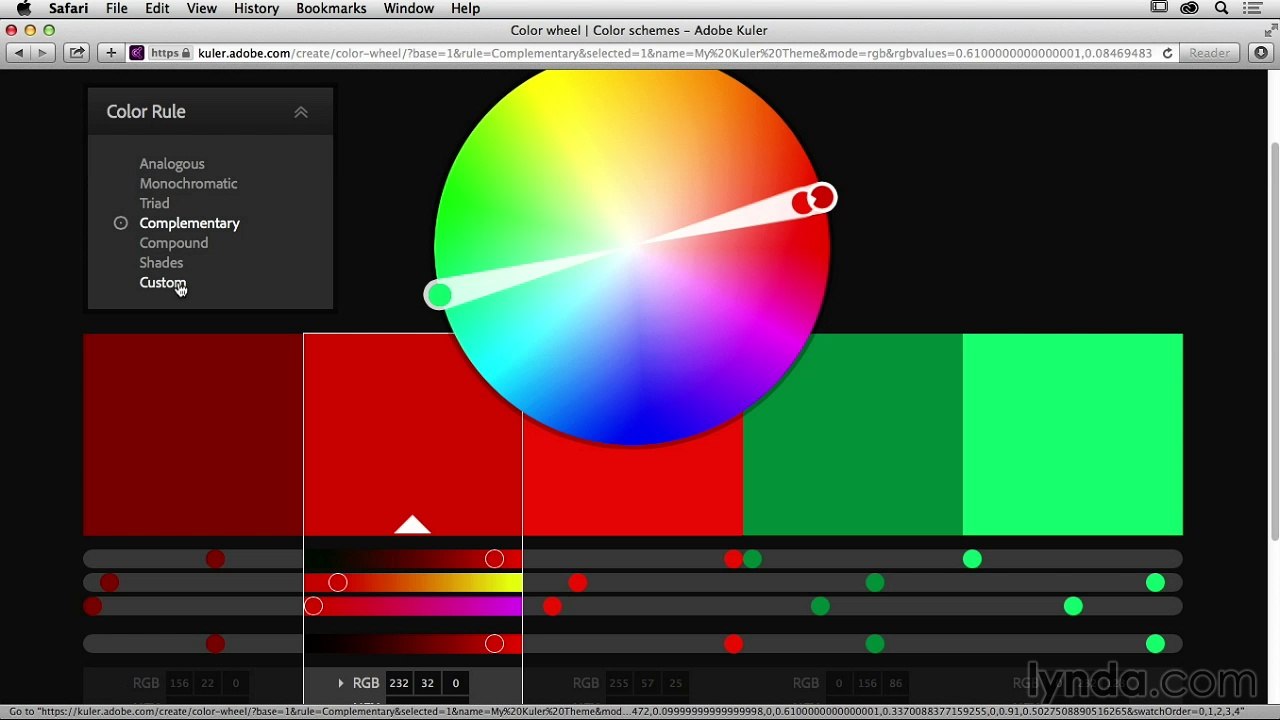Click the dimmed 156 value in dark red swatch
Viewport: 1280px width, 720px height.
click(x=179, y=683)
